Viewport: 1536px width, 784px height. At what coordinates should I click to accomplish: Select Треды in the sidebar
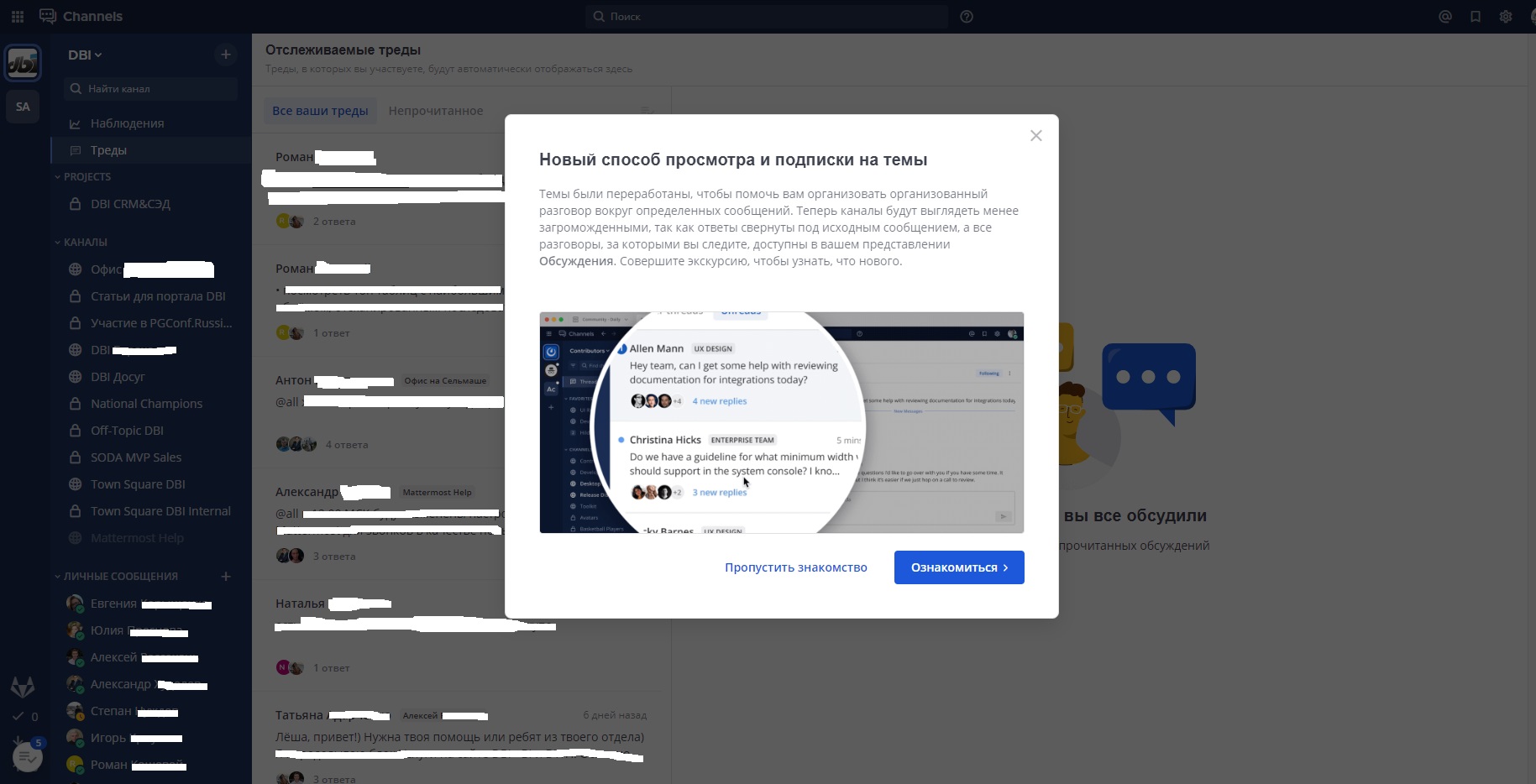(x=151, y=150)
